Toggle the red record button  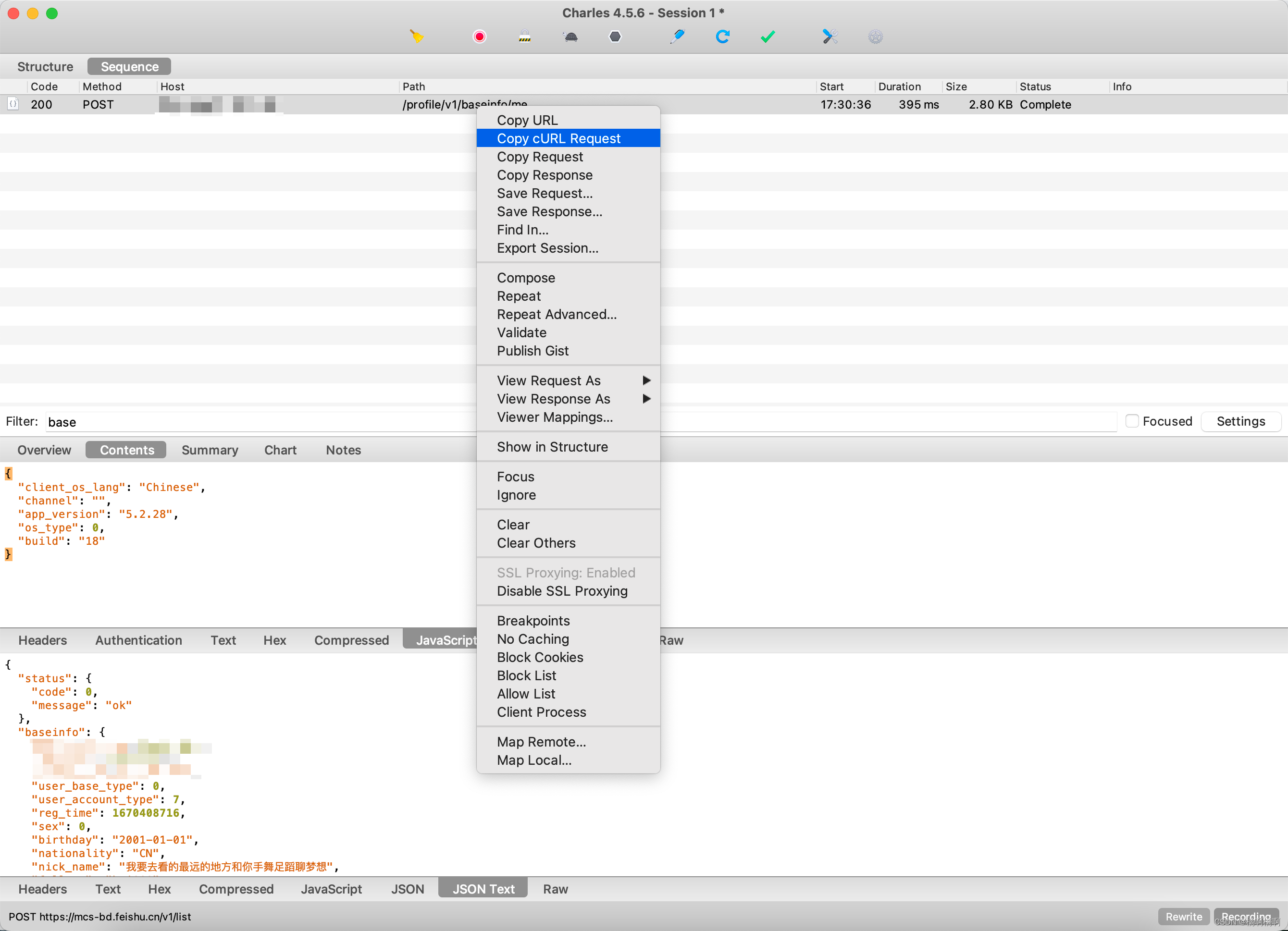pyautogui.click(x=479, y=37)
